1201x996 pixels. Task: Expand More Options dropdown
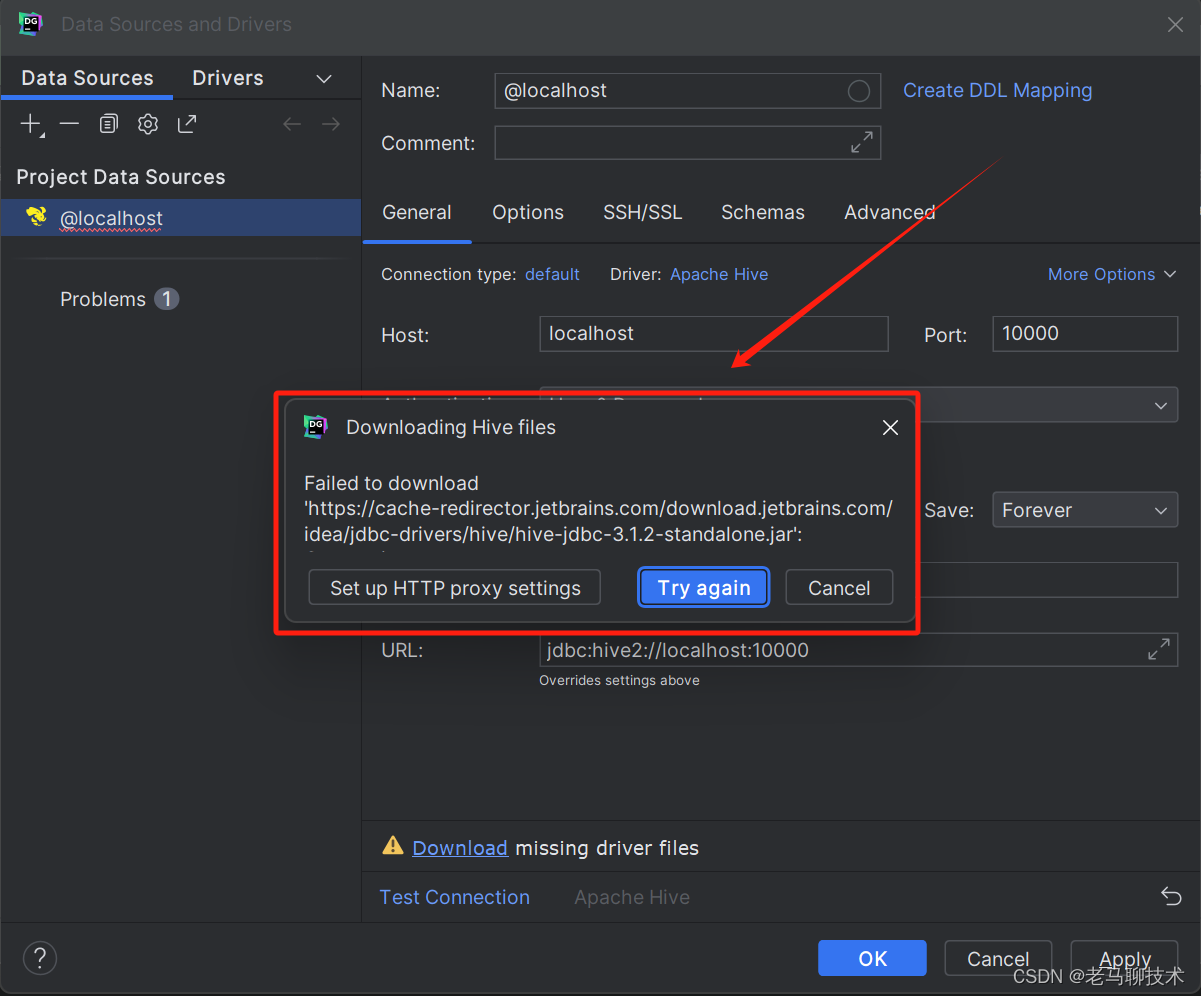(x=1112, y=274)
